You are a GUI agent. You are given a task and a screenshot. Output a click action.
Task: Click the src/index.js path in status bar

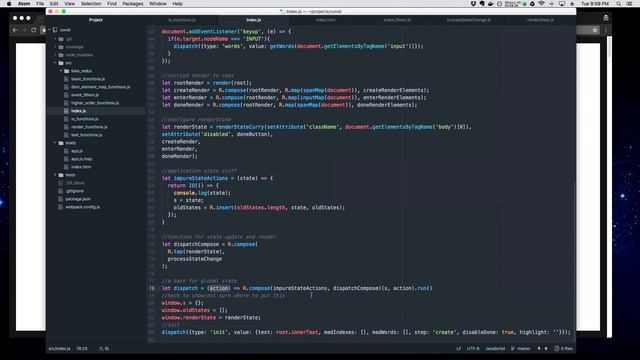click(60, 349)
